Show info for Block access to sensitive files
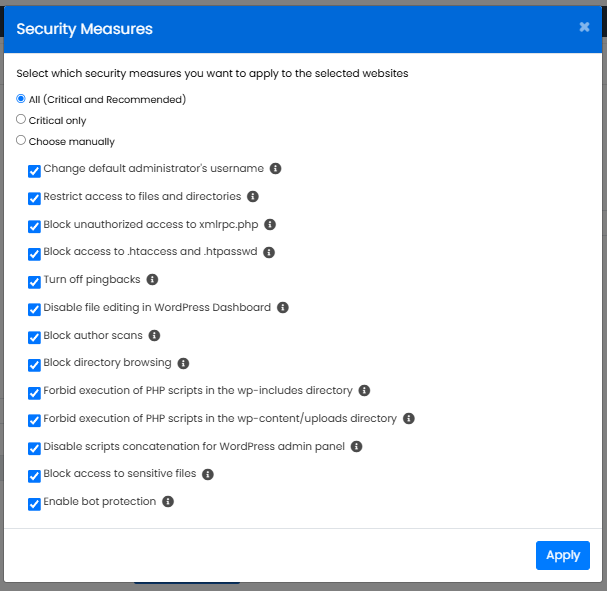The image size is (607, 591). click(x=208, y=474)
